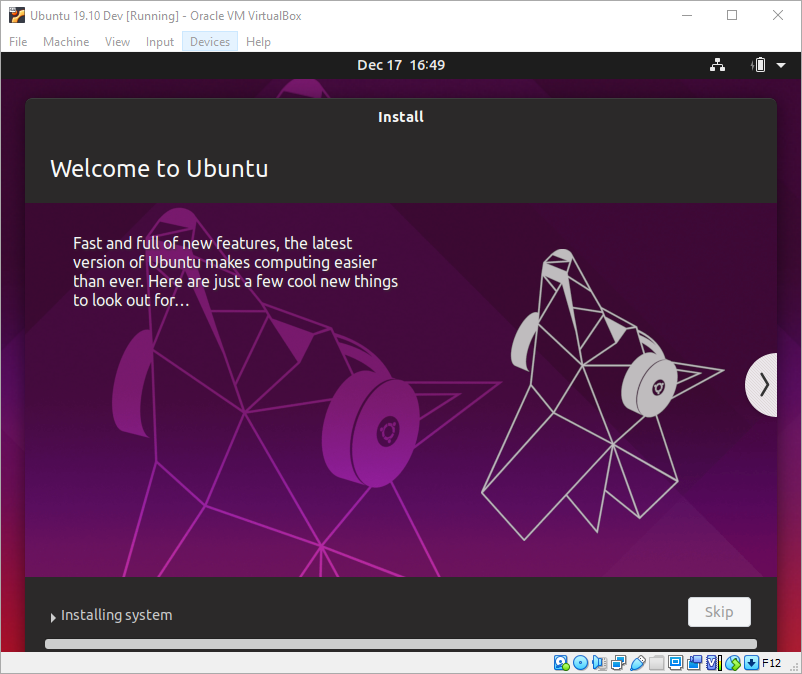The image size is (802, 674).
Task: Click the audio indicator icon
Action: pos(599,663)
